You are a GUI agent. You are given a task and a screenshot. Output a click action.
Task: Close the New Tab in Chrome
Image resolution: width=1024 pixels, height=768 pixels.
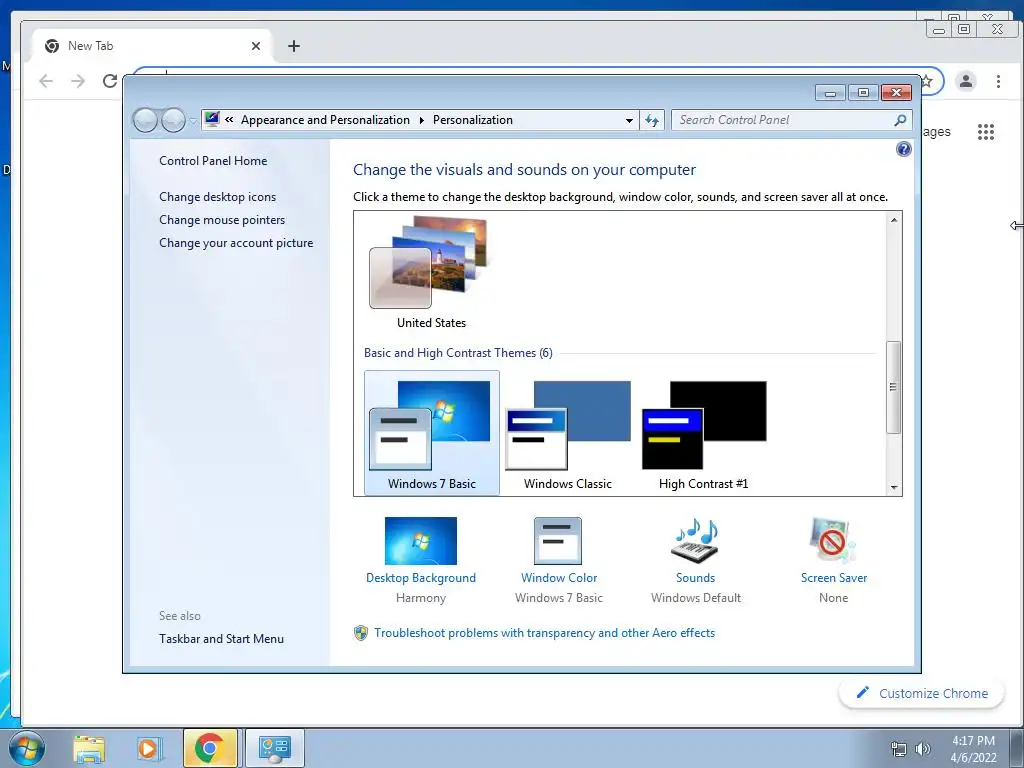coord(256,46)
